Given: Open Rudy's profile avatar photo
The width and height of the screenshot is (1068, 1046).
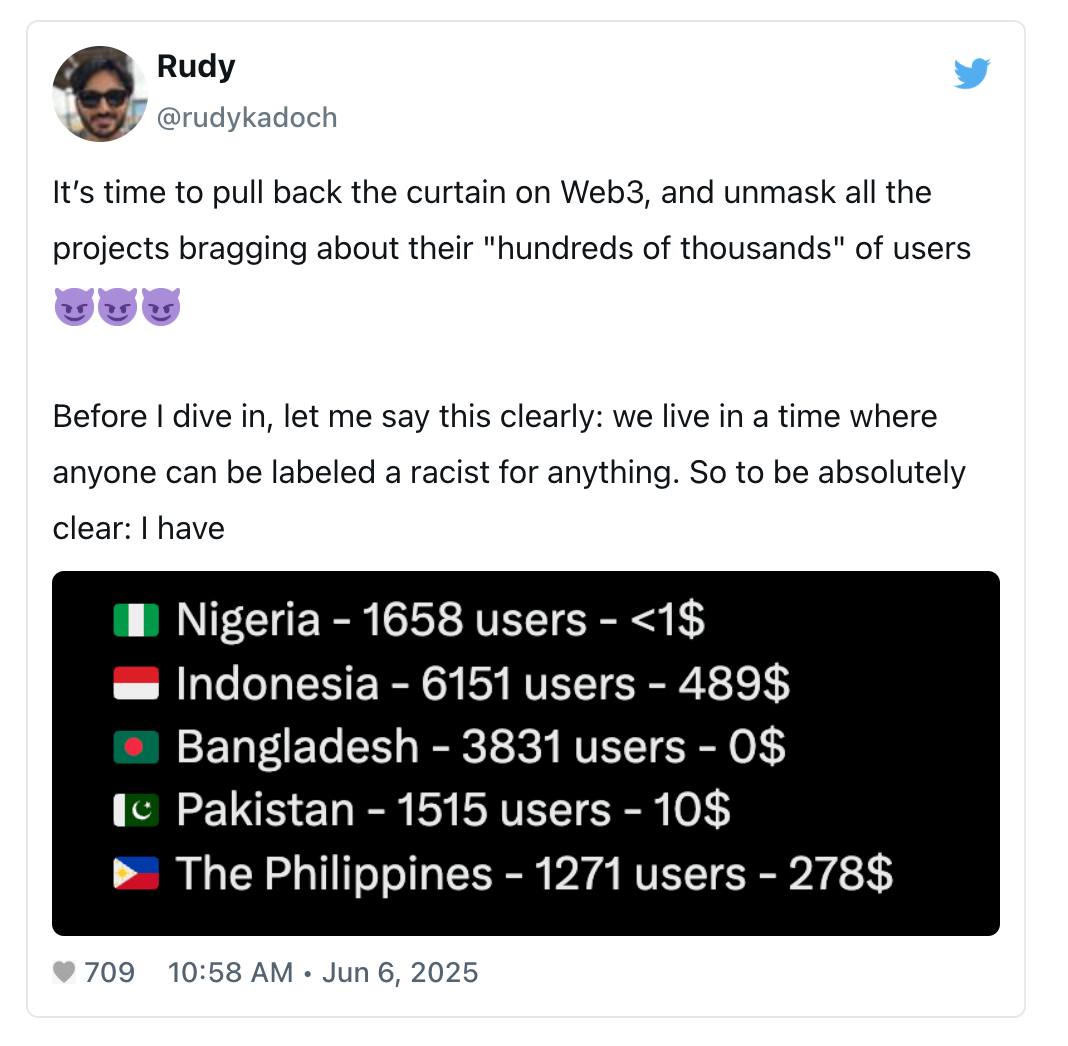Looking at the screenshot, I should 100,94.
